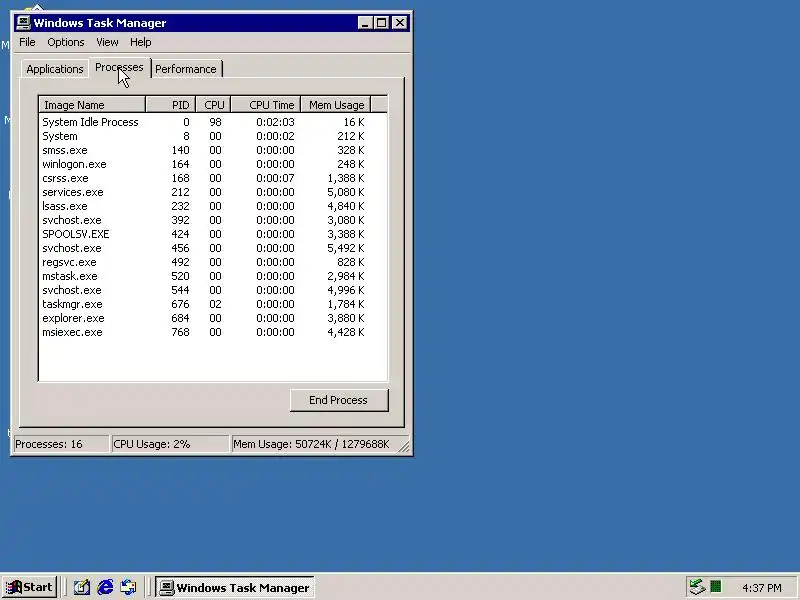Sort by the CPU Time column header
Viewport: 800px width, 600px height.
266,105
